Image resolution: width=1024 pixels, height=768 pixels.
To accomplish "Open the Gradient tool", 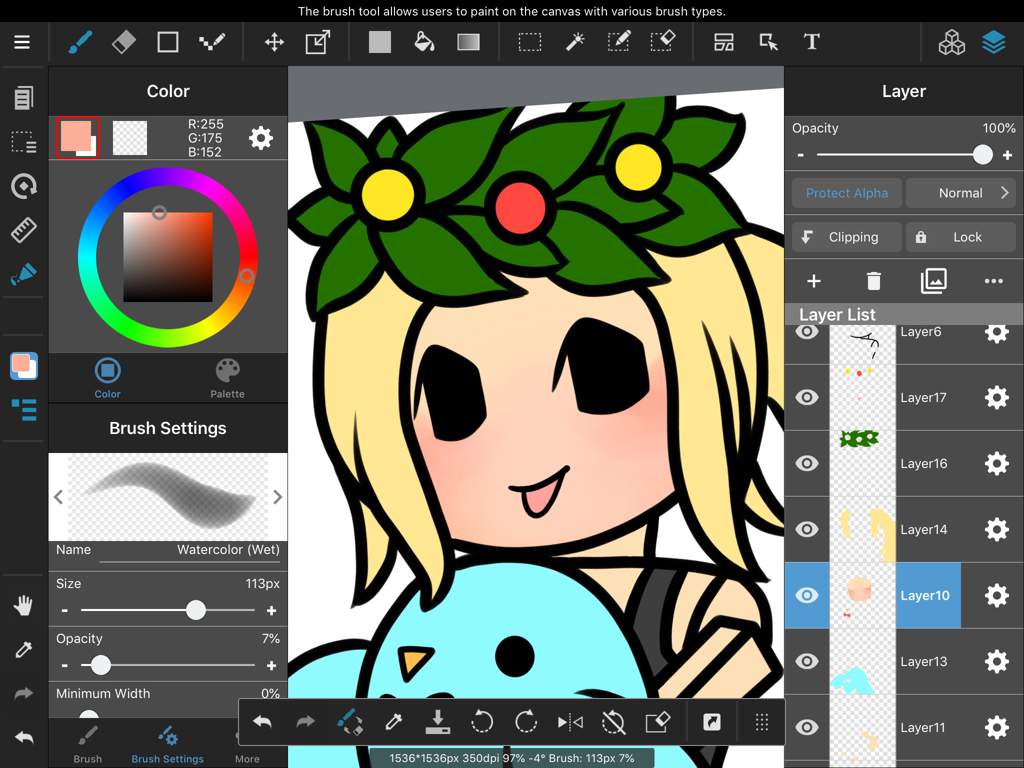I will (x=469, y=42).
